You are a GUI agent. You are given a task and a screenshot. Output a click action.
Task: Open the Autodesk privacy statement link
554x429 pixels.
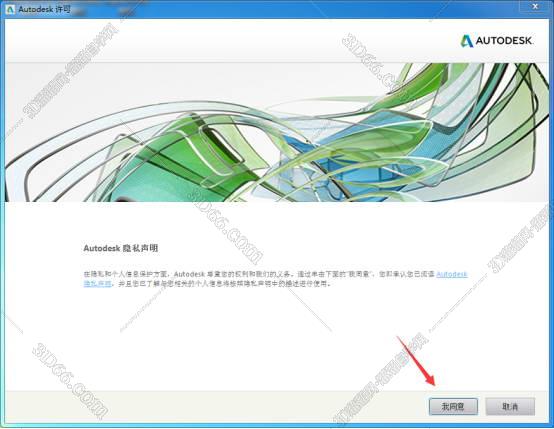click(452, 274)
